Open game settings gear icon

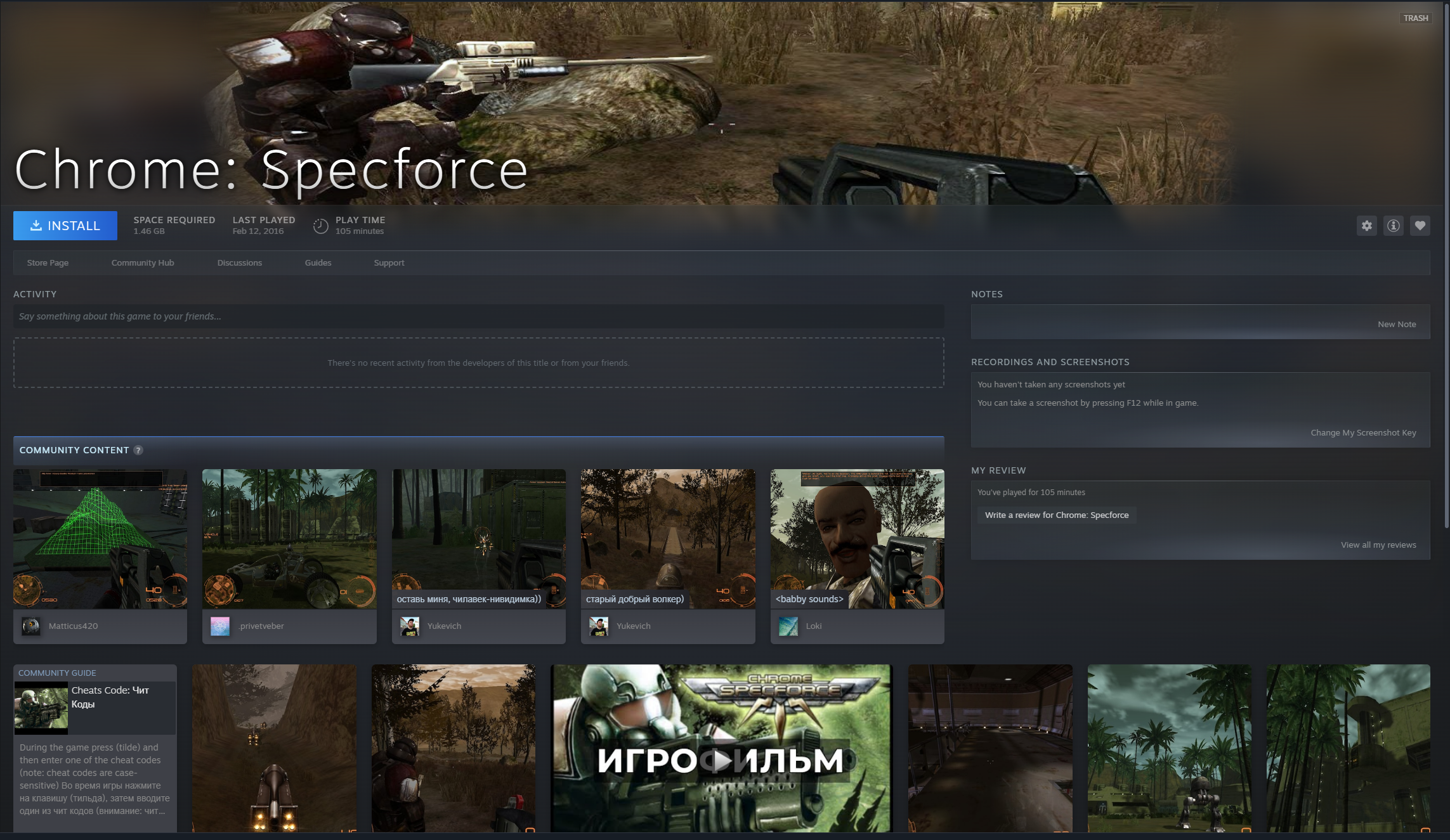pyautogui.click(x=1366, y=226)
